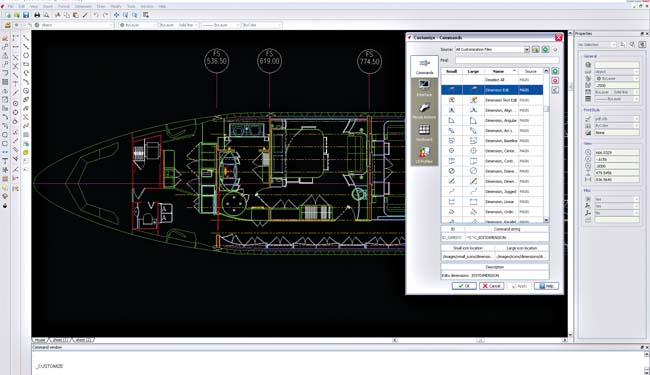Viewport: 650px width, 375px height.
Task: Click the Print Preview magnifier page icon
Action: click(46, 15)
